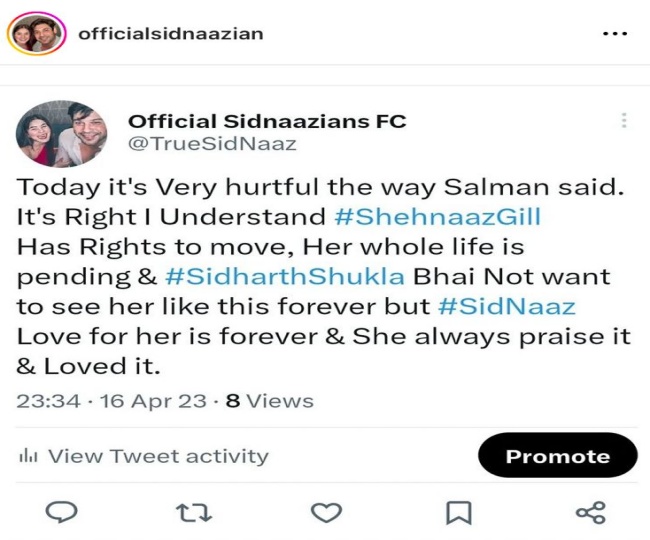The height and width of the screenshot is (540, 650).
Task: Click the retweet arrows icon
Action: coord(194,512)
